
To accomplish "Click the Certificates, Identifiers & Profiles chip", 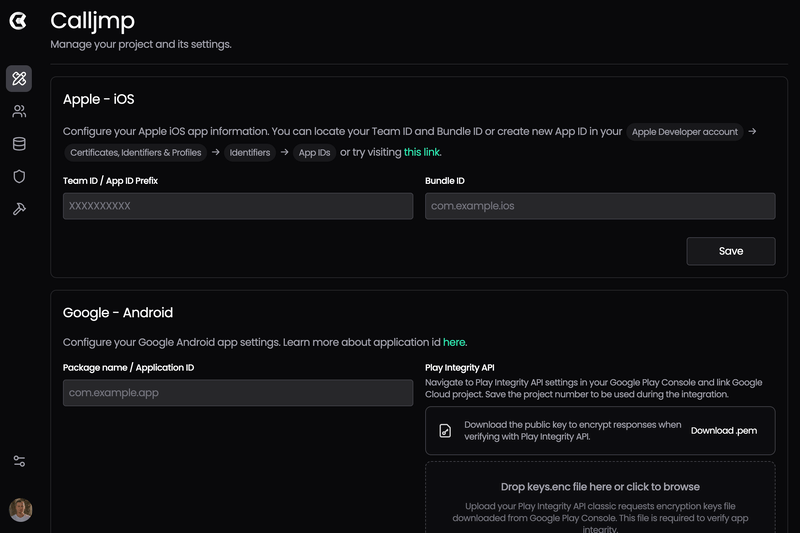I will [x=135, y=153].
